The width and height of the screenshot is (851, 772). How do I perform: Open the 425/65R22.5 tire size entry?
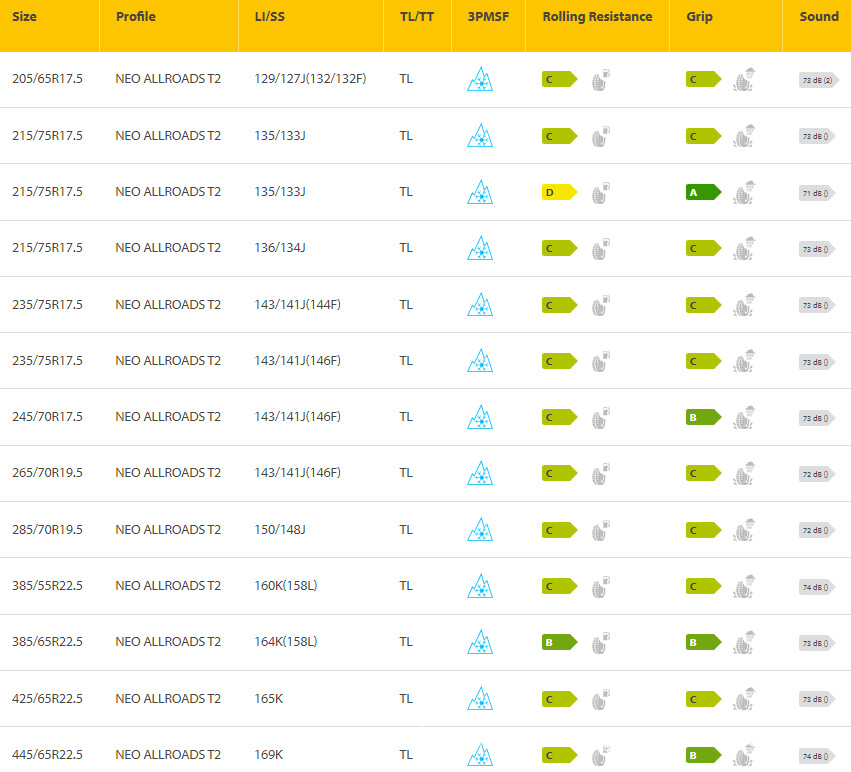click(47, 698)
